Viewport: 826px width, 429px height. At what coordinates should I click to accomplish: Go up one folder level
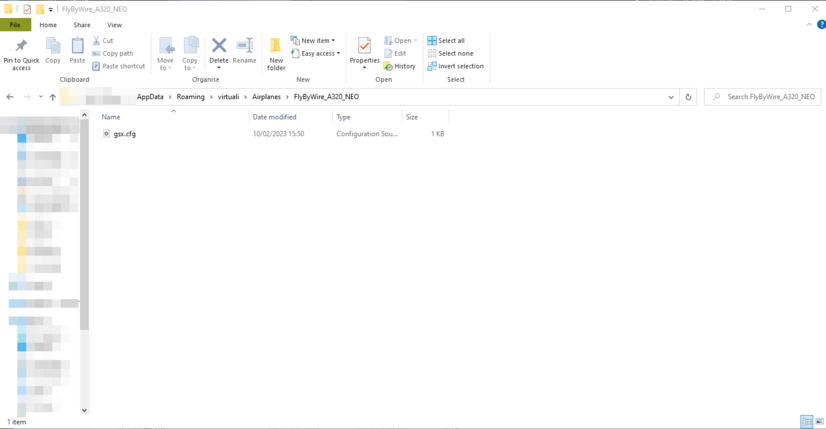[53, 97]
